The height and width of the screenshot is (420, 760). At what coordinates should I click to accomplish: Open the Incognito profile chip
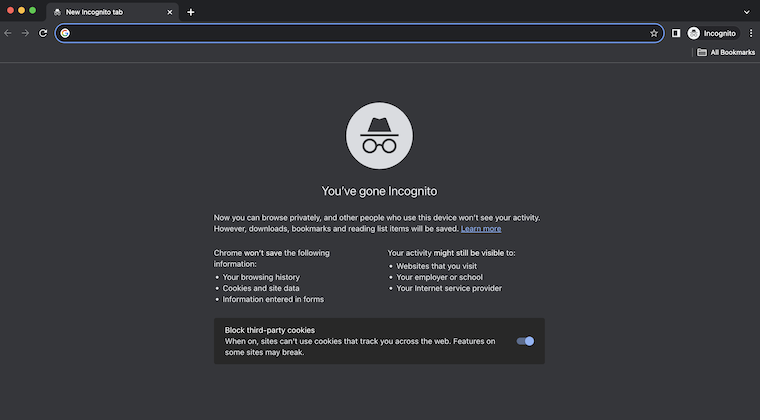(x=713, y=33)
